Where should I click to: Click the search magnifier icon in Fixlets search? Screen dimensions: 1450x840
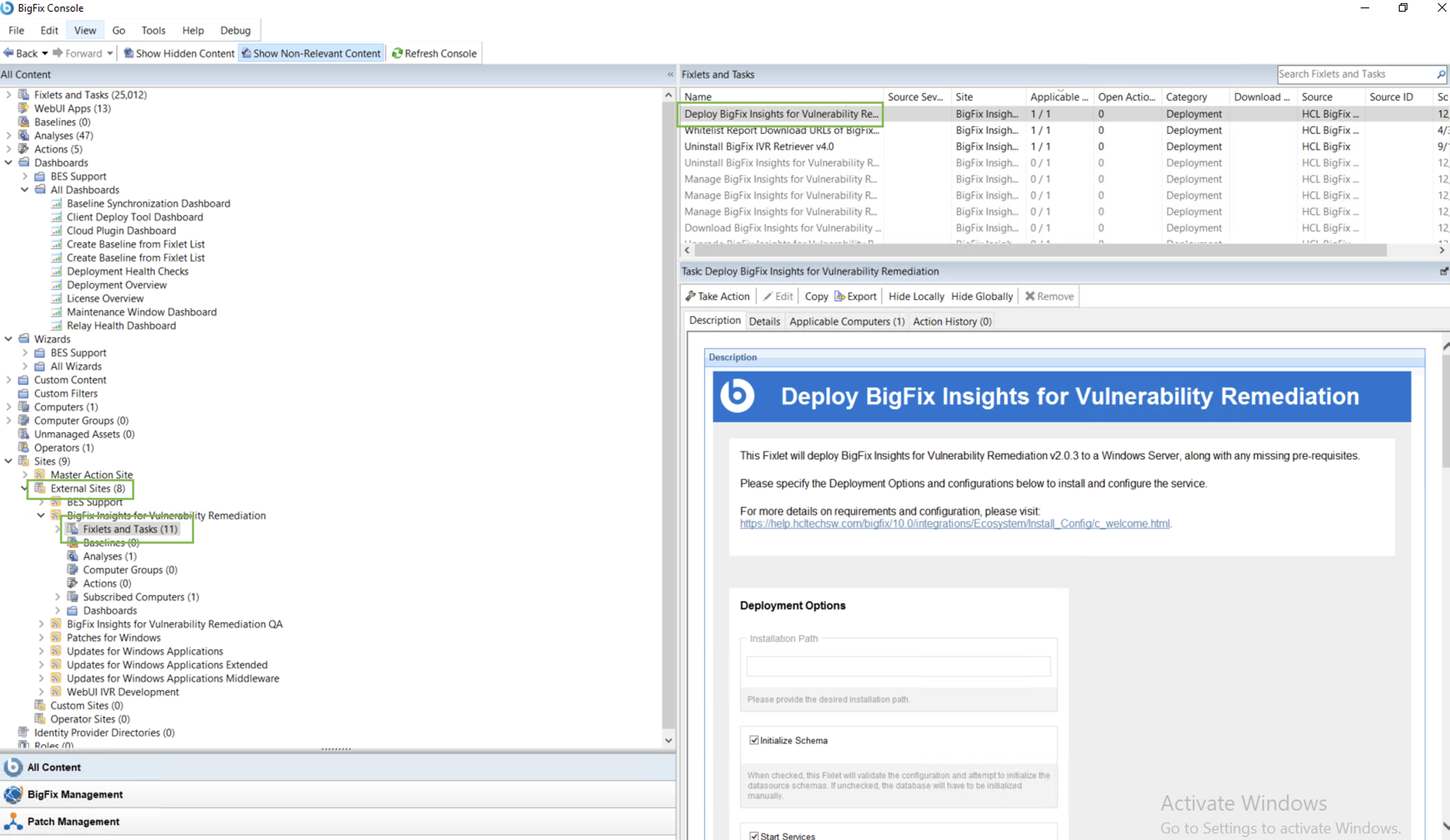(1440, 74)
